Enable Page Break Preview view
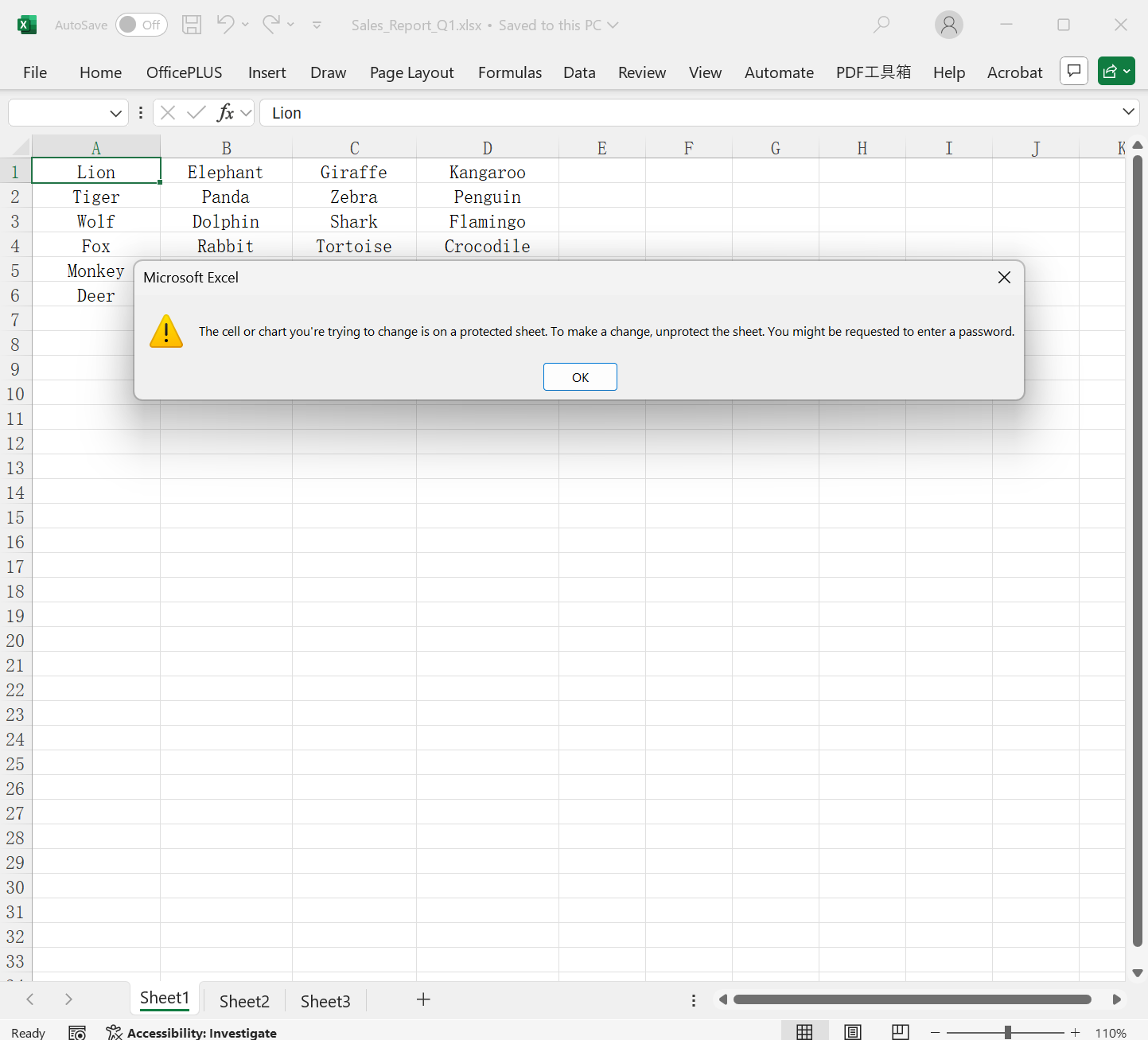 (901, 1032)
